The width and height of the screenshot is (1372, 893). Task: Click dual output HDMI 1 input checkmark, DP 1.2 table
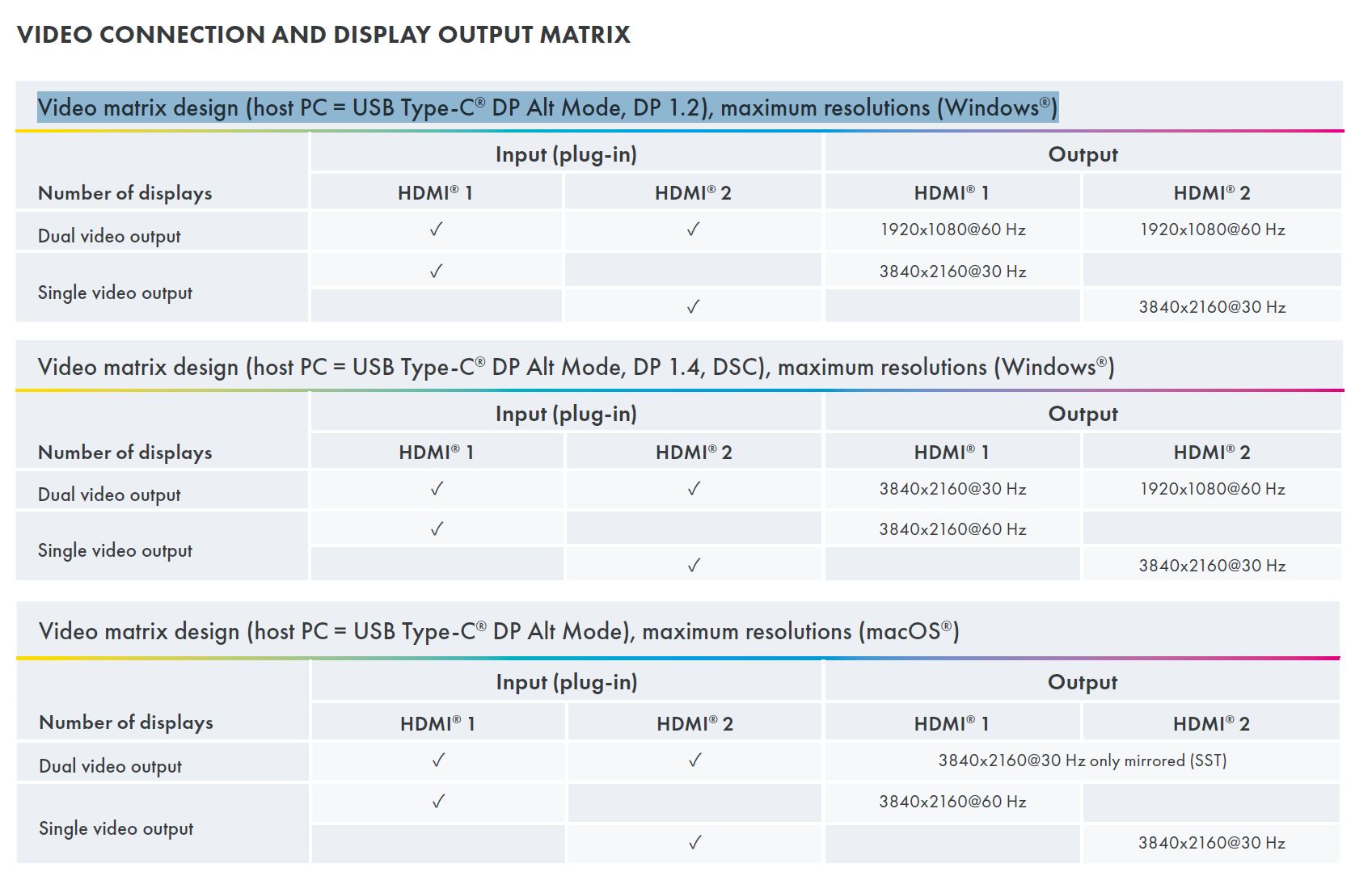(x=436, y=230)
